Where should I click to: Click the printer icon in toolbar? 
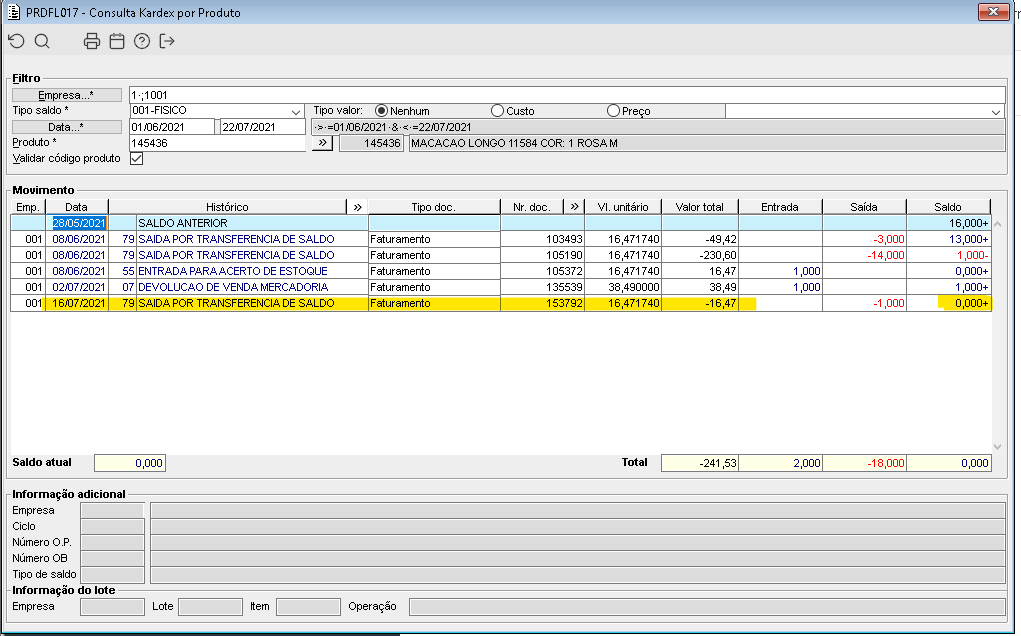click(92, 41)
